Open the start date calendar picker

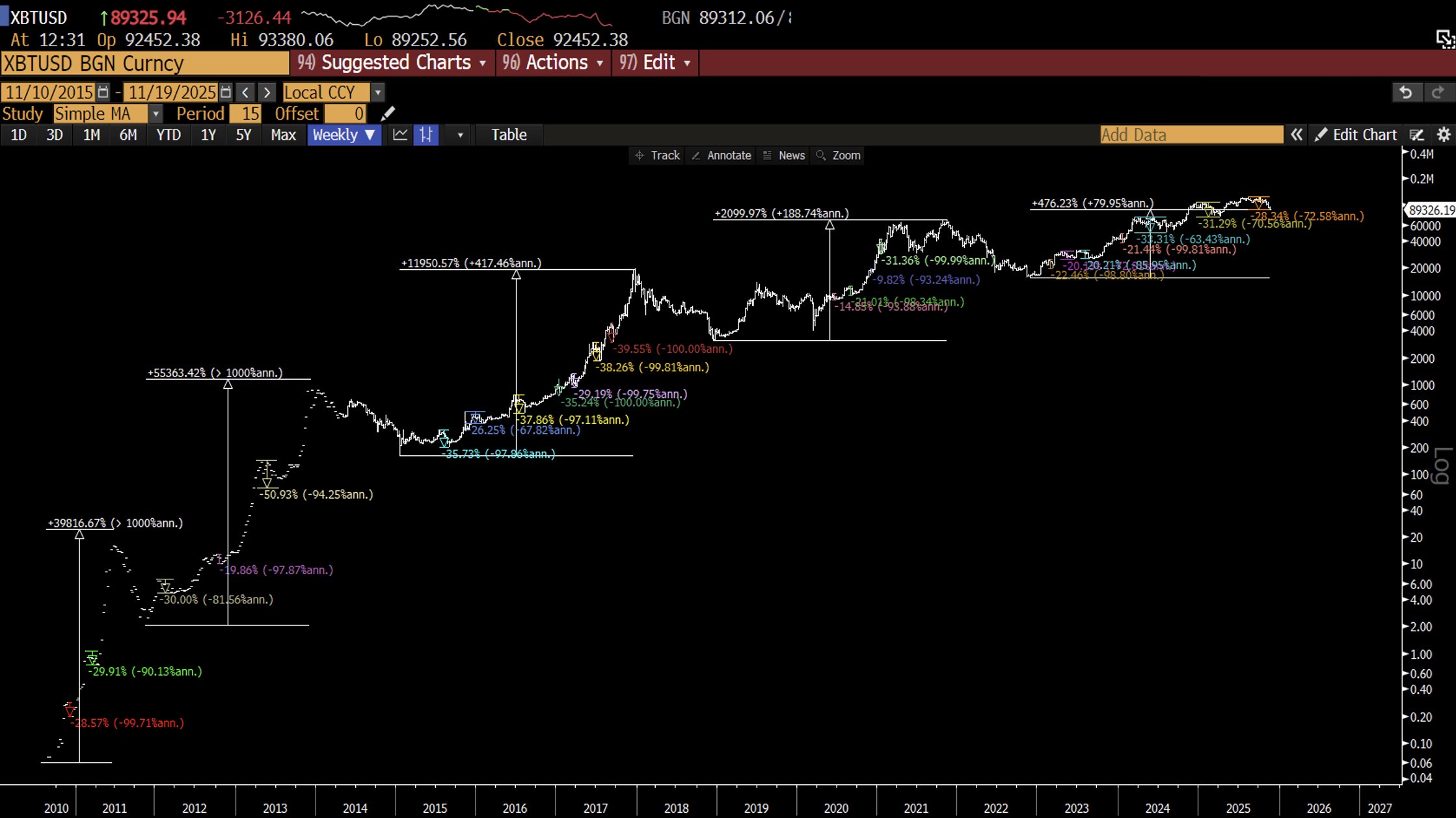(x=103, y=92)
